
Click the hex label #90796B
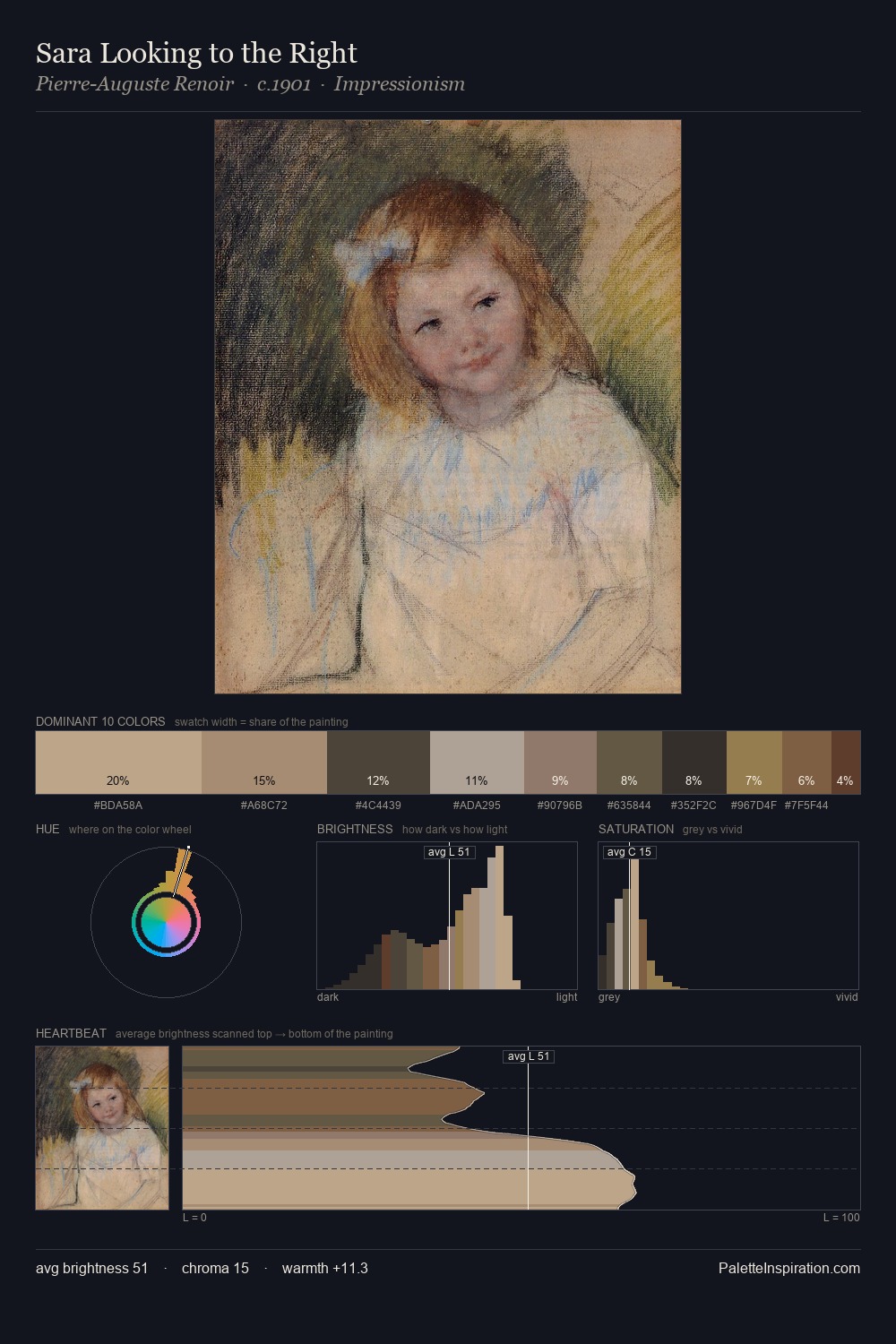[560, 806]
